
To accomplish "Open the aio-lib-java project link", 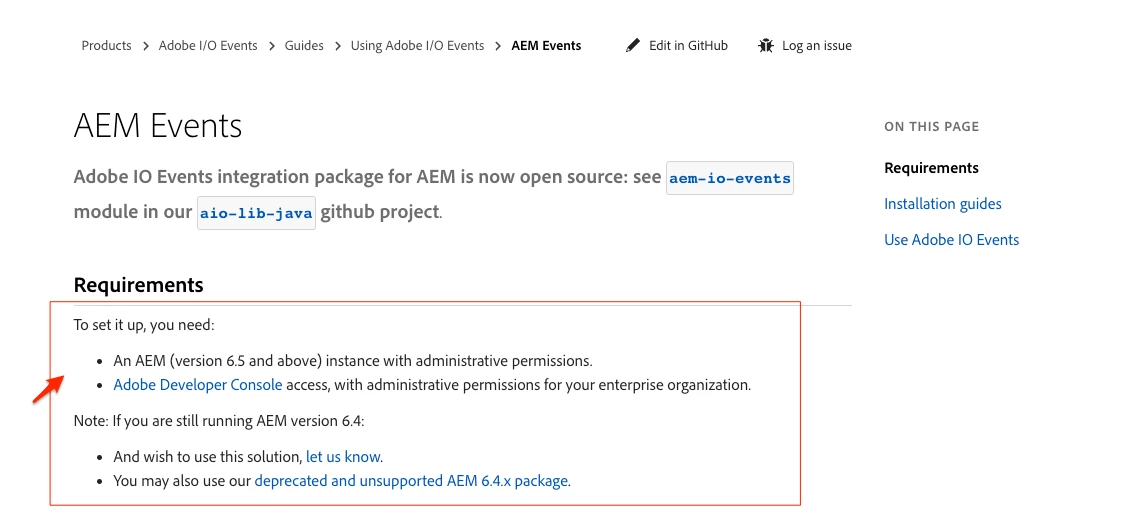I will click(257, 214).
